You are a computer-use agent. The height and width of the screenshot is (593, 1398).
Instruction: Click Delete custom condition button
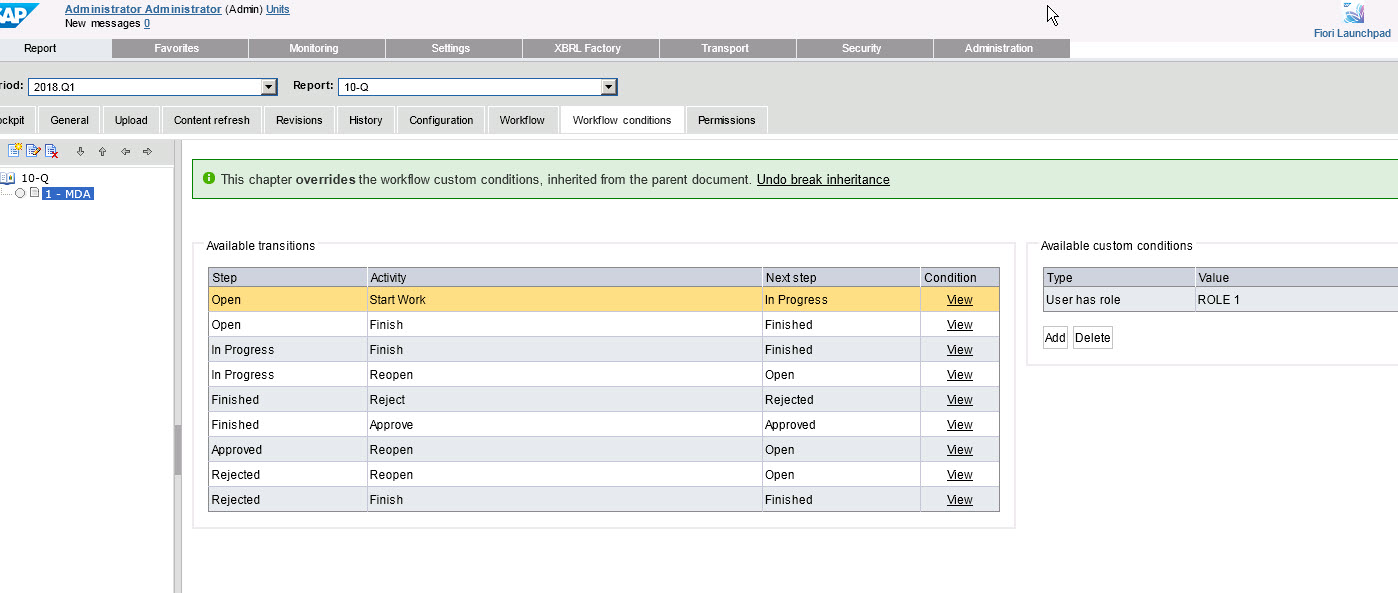pyautogui.click(x=1092, y=338)
